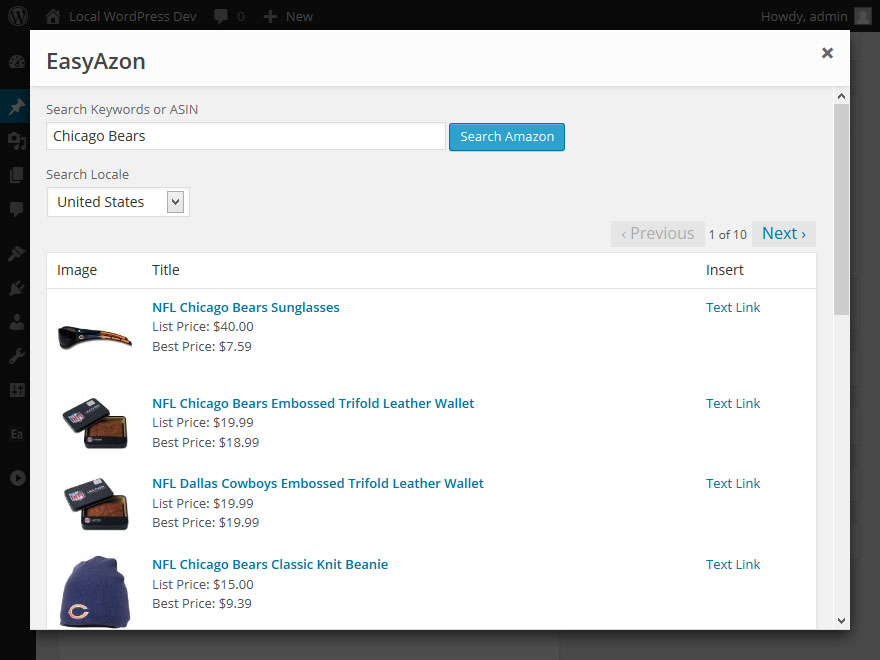Open Media icon in the WordPress sidebar
The height and width of the screenshot is (660, 880).
pos(17,140)
